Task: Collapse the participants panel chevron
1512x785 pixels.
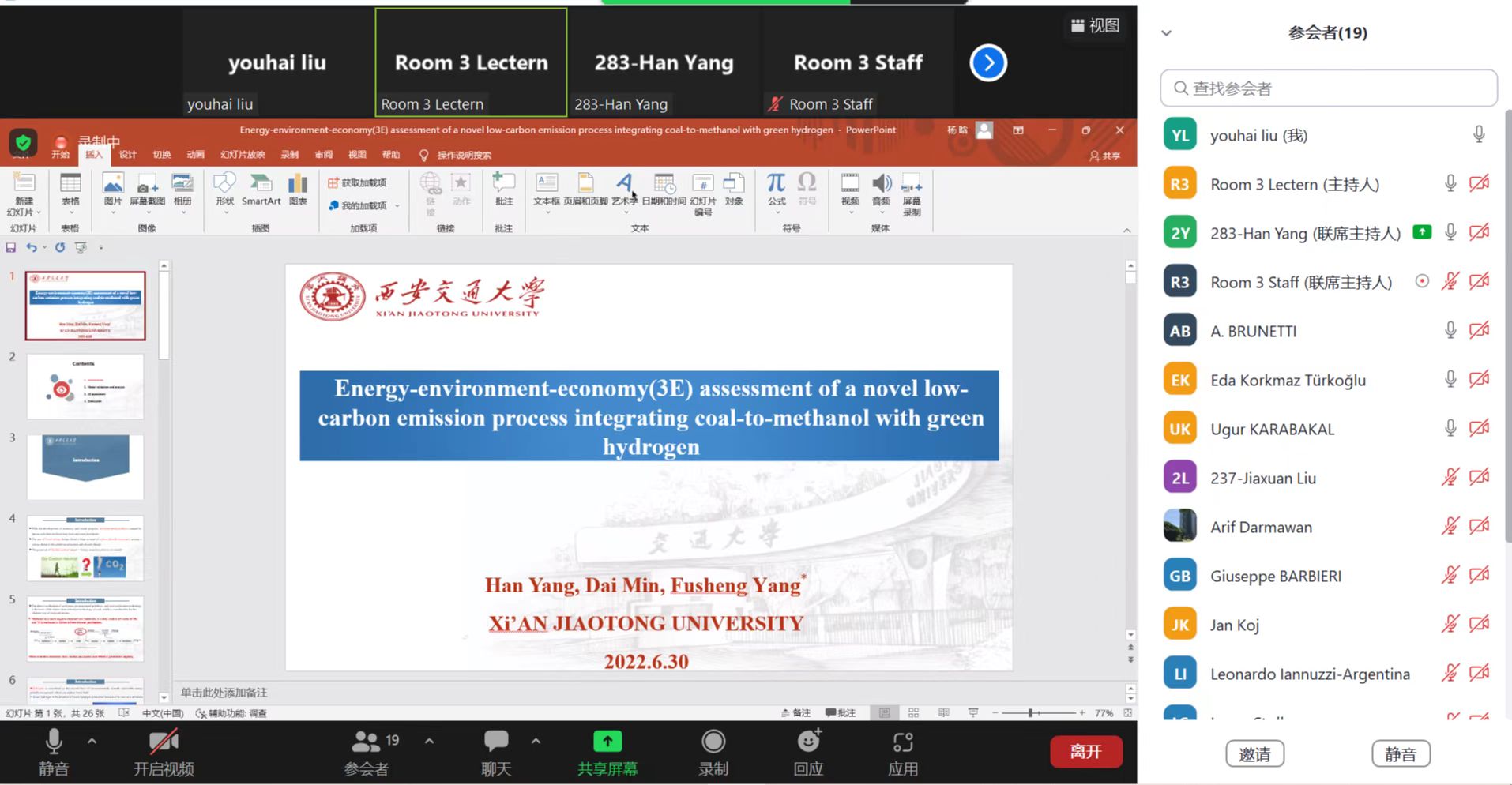Action: (1166, 33)
